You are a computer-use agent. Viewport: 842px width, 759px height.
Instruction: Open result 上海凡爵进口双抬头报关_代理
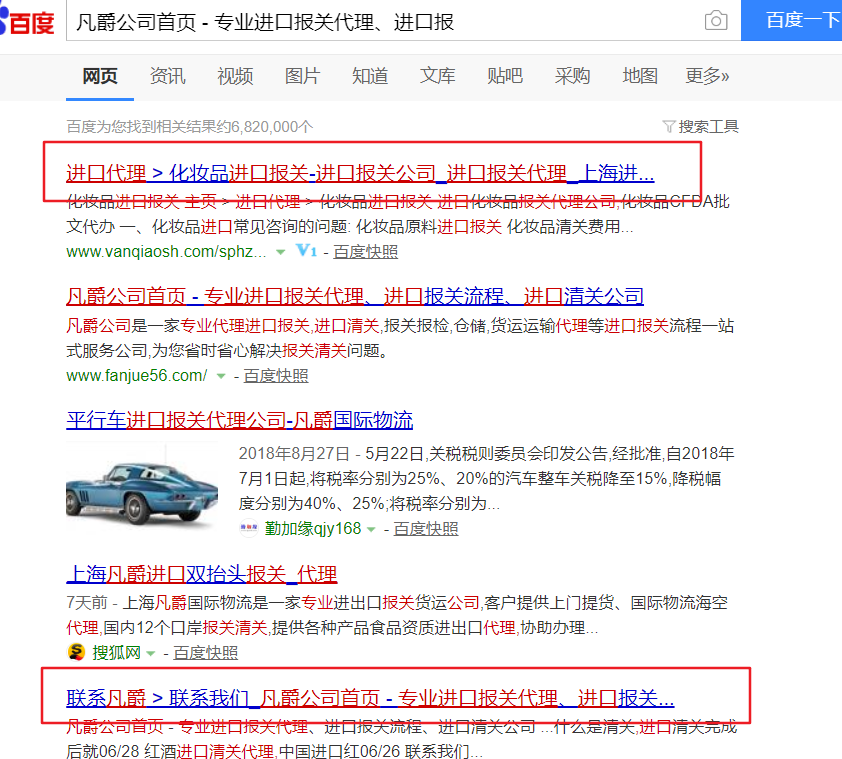coord(202,574)
